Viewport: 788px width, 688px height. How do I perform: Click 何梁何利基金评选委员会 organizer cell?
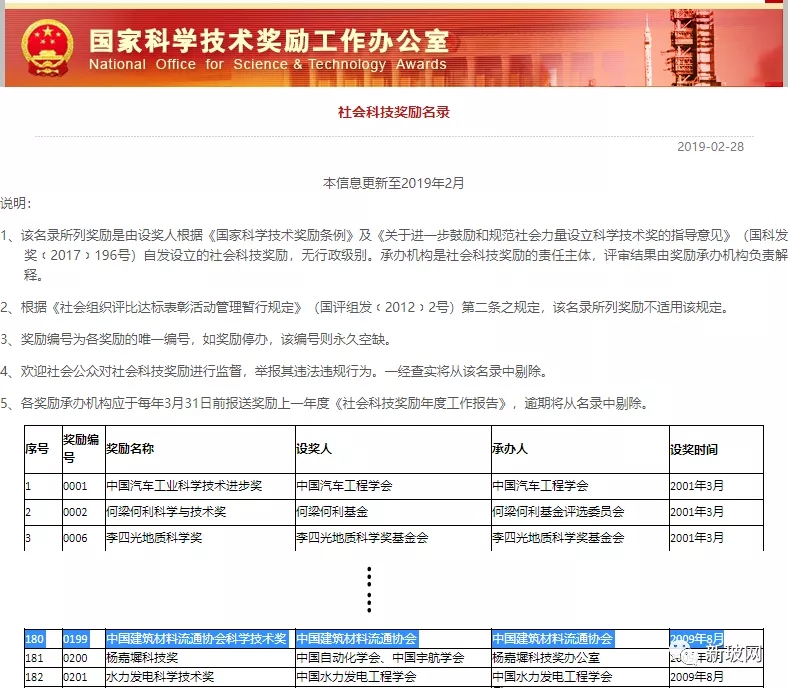tap(558, 512)
